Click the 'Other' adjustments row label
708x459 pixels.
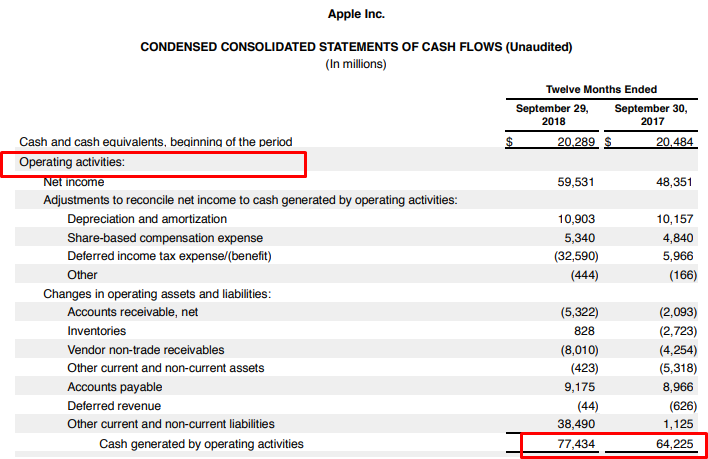click(x=82, y=275)
